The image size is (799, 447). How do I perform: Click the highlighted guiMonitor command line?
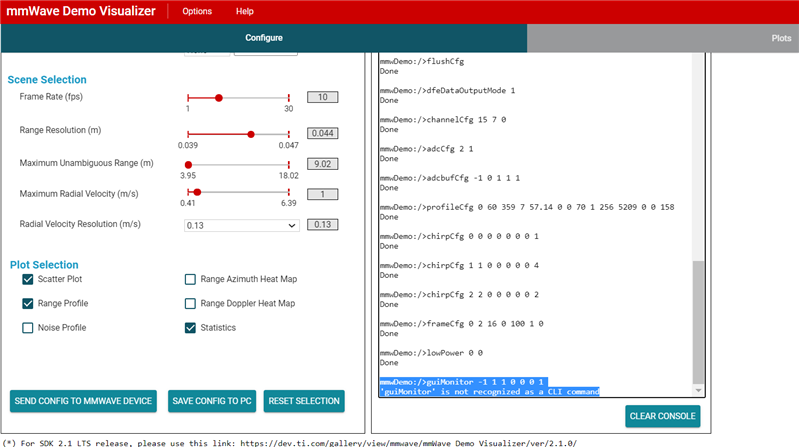pyautogui.click(x=464, y=382)
